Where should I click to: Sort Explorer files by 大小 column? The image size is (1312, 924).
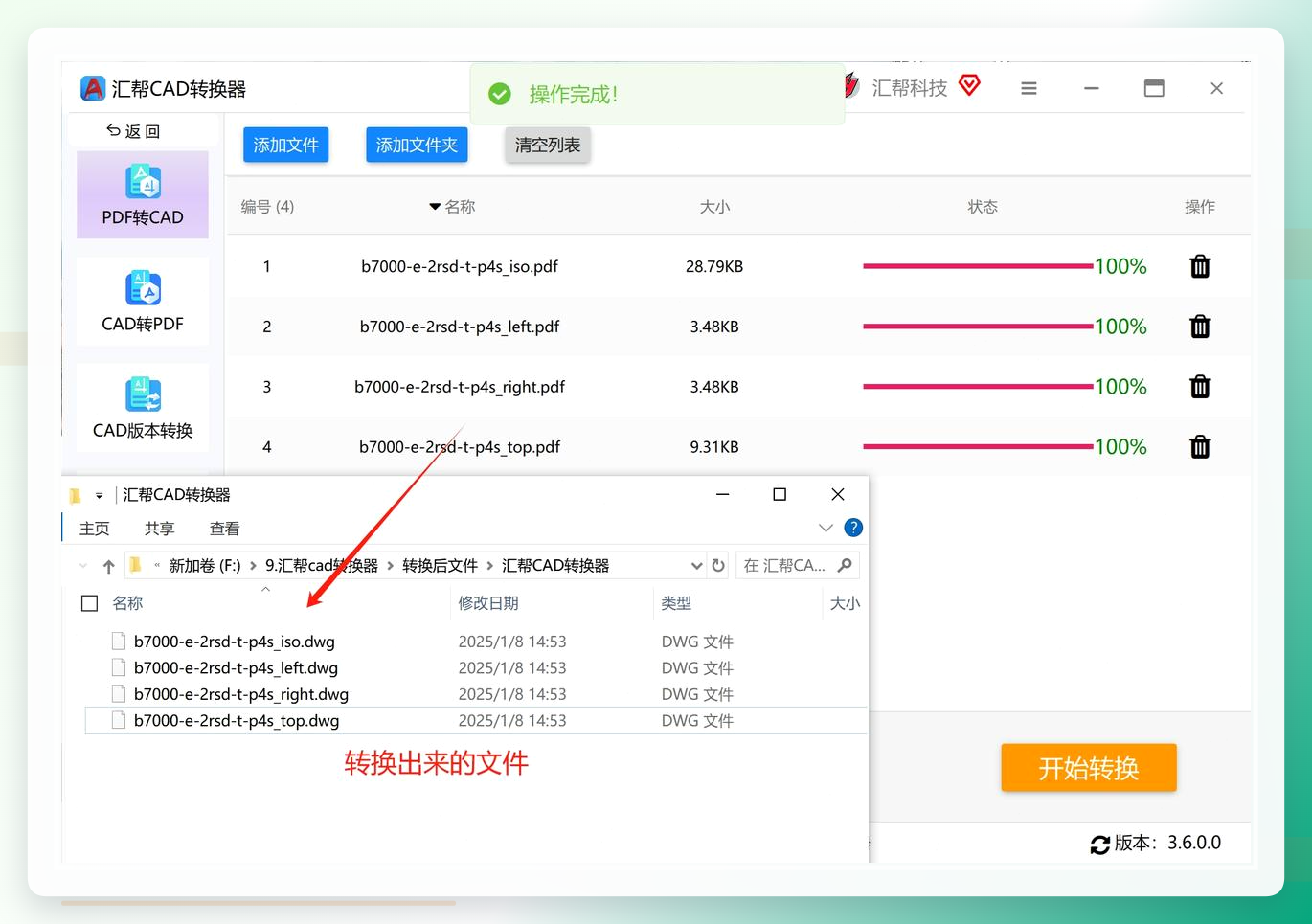845,603
